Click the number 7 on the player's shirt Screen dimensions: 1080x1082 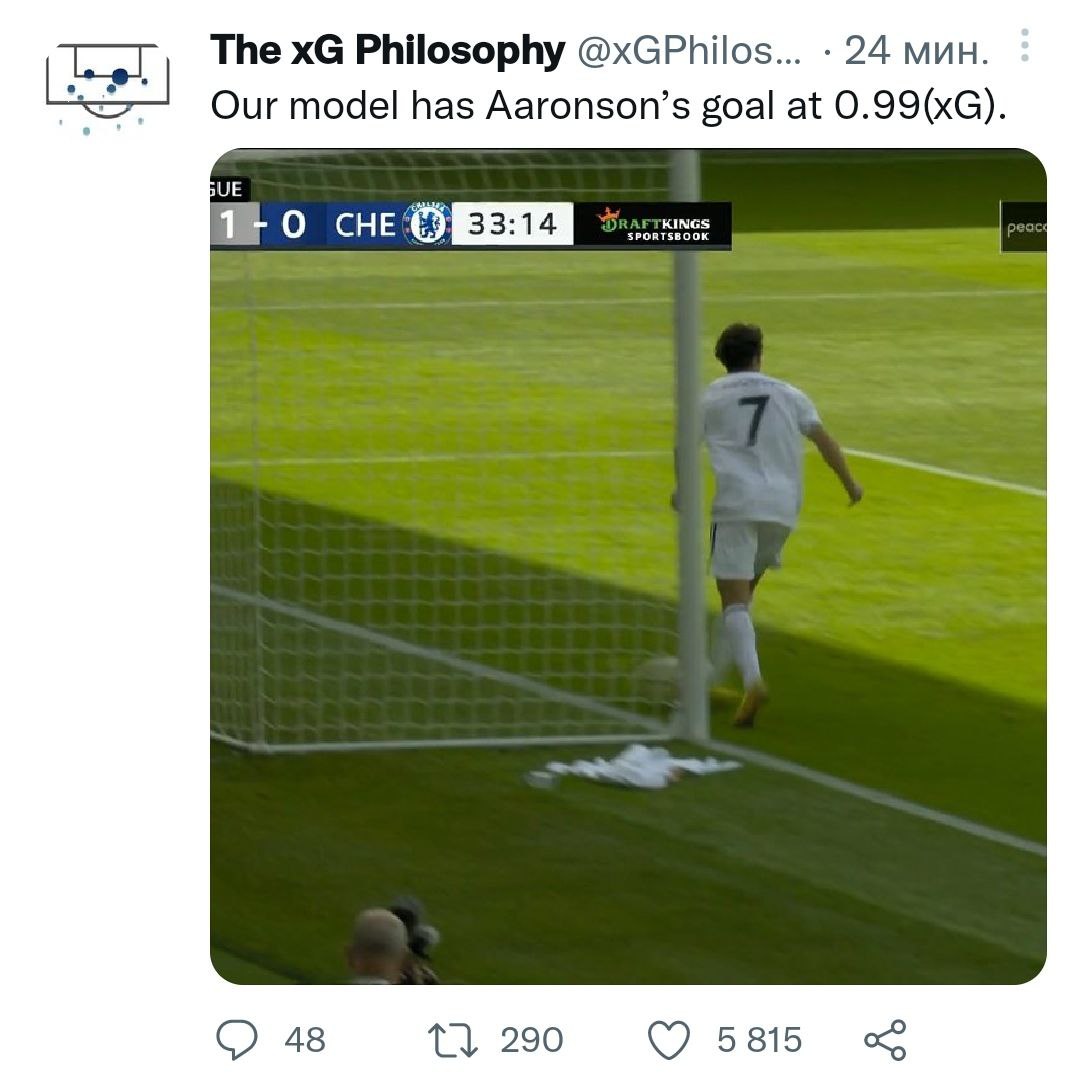point(754,420)
